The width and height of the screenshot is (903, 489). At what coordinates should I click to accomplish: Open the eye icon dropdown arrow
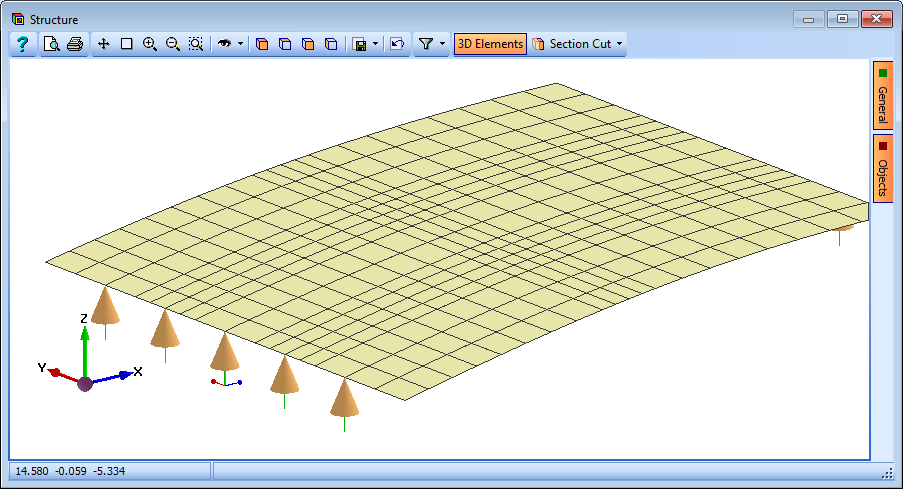tap(241, 44)
